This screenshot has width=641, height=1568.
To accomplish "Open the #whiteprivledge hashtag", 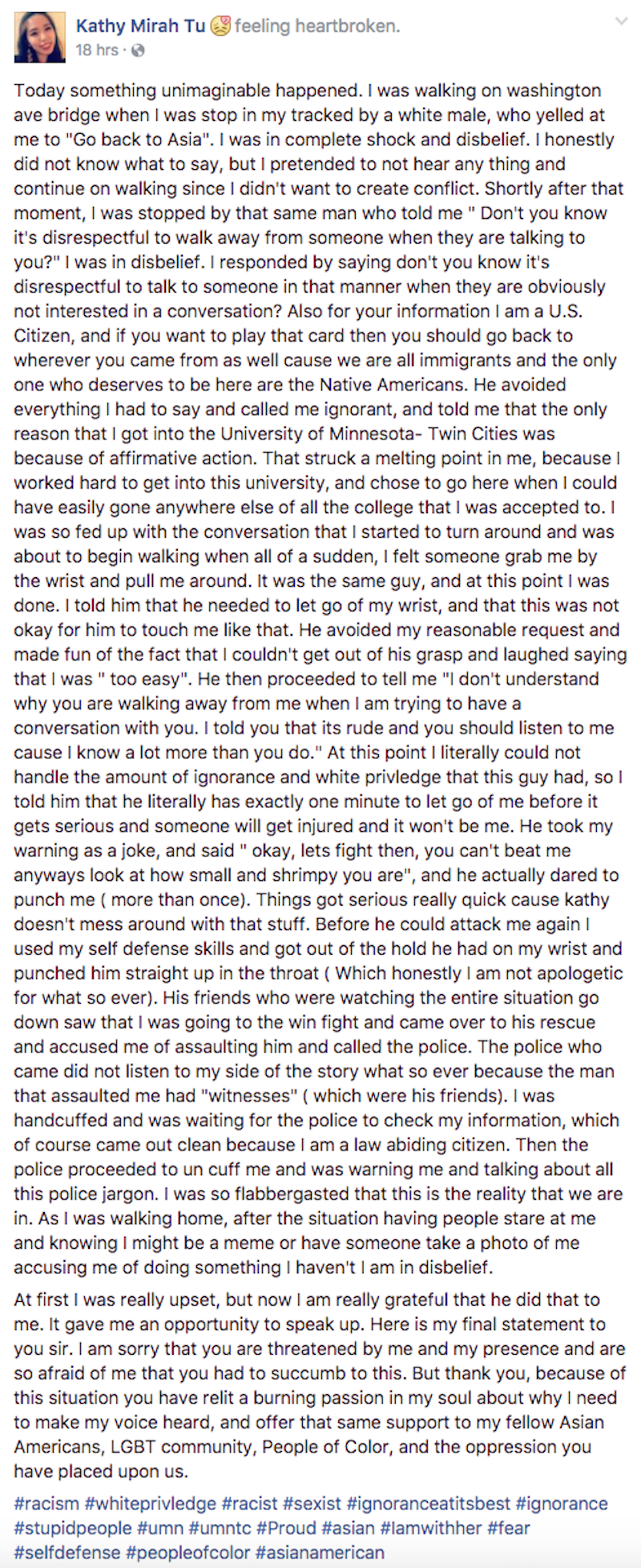I will tap(151, 1503).
